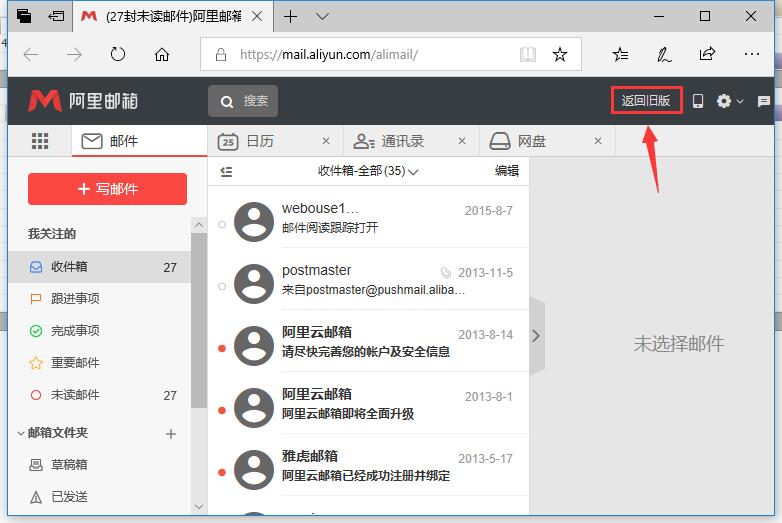Go to browser home page

162,54
